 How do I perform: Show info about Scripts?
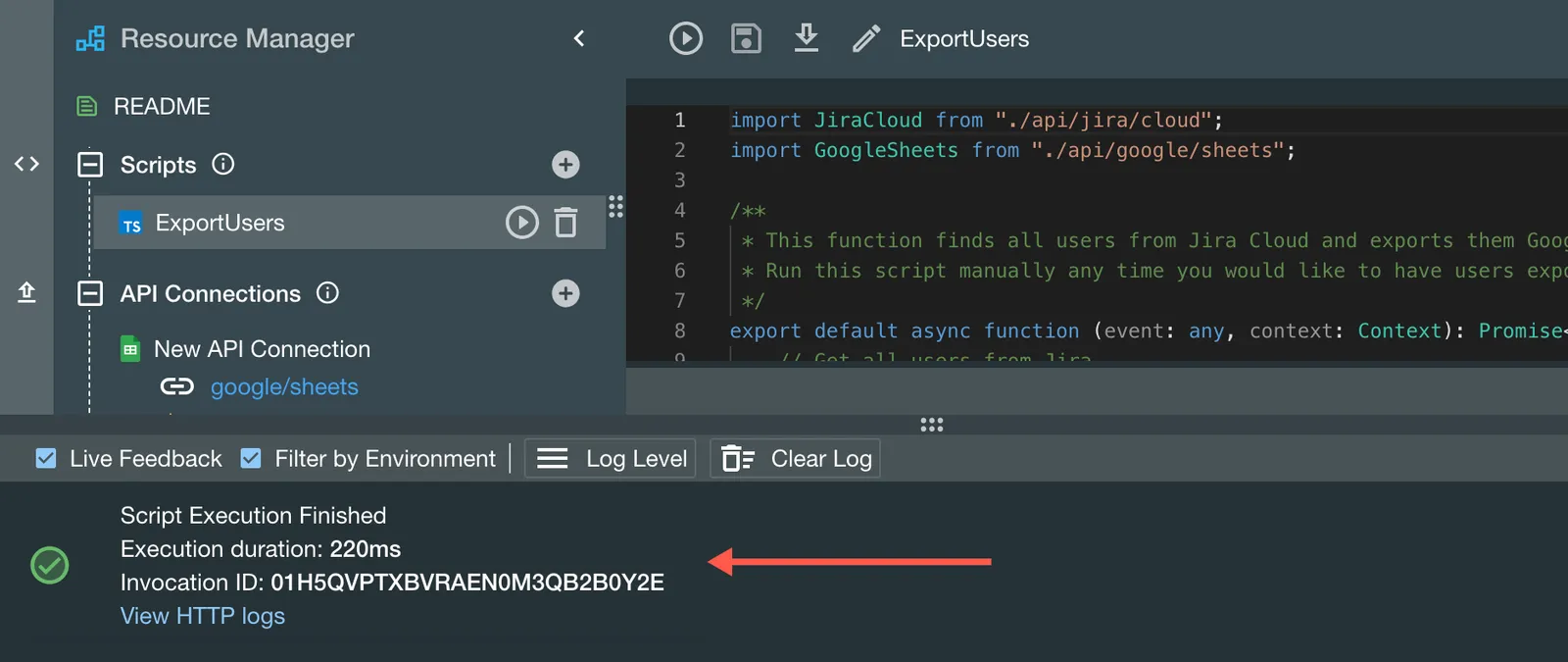pyautogui.click(x=223, y=164)
